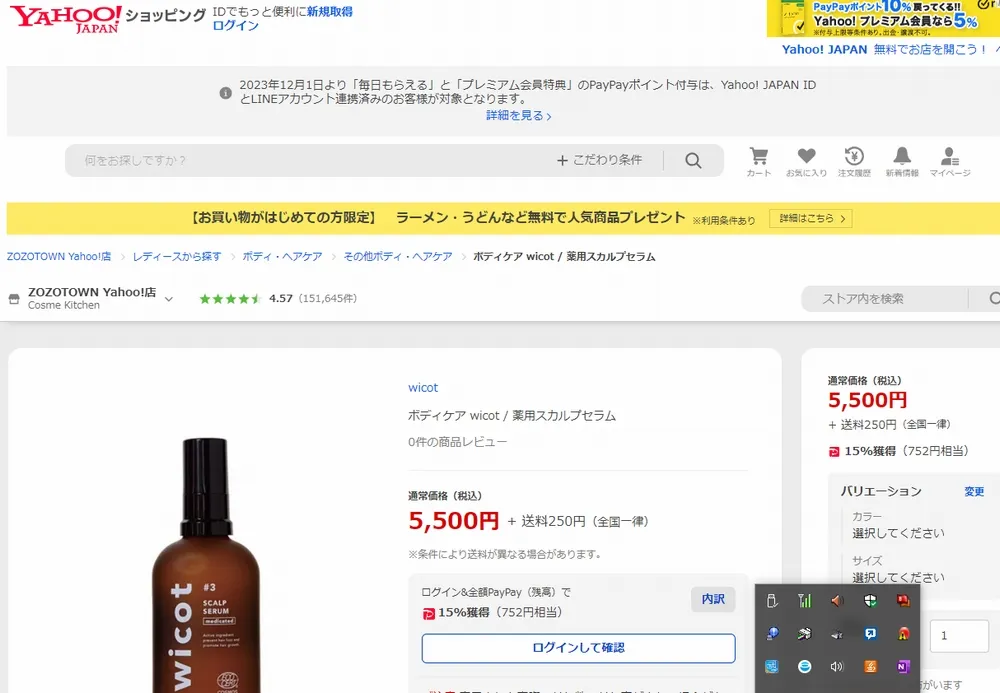
Task: Open the shopping cart icon
Action: click(758, 156)
